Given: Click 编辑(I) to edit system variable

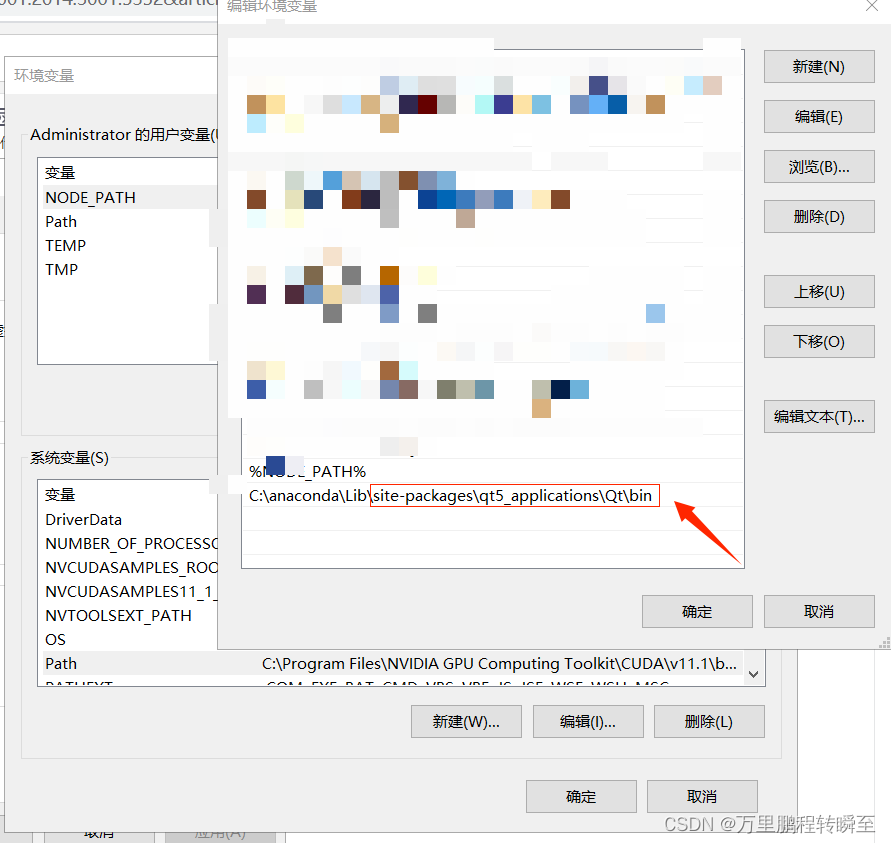Looking at the screenshot, I should pyautogui.click(x=588, y=721).
